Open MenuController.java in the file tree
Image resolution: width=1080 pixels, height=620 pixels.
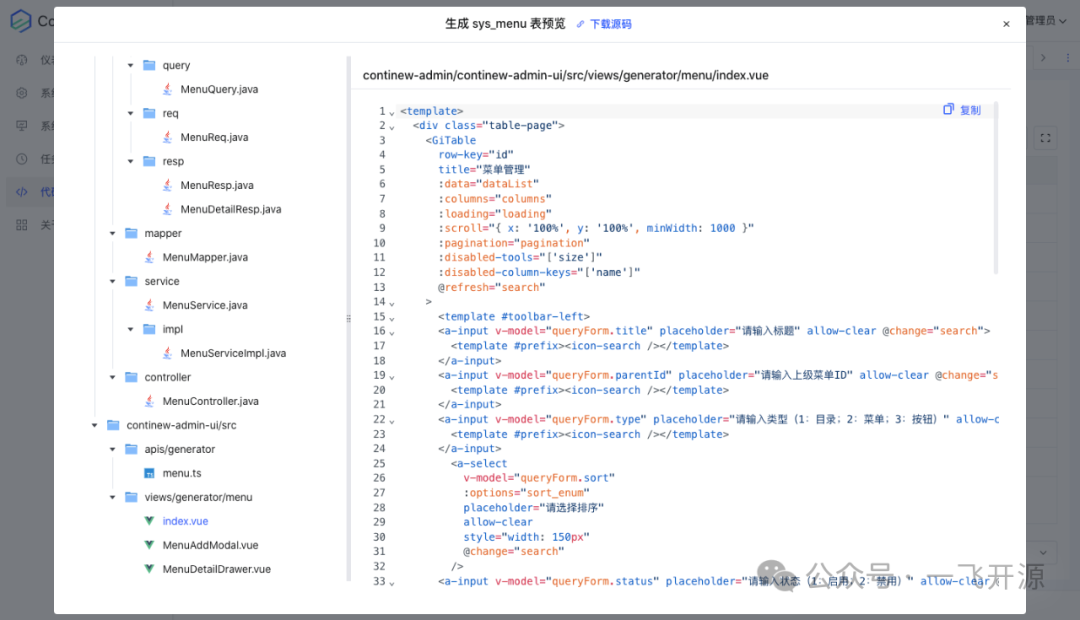click(x=210, y=401)
